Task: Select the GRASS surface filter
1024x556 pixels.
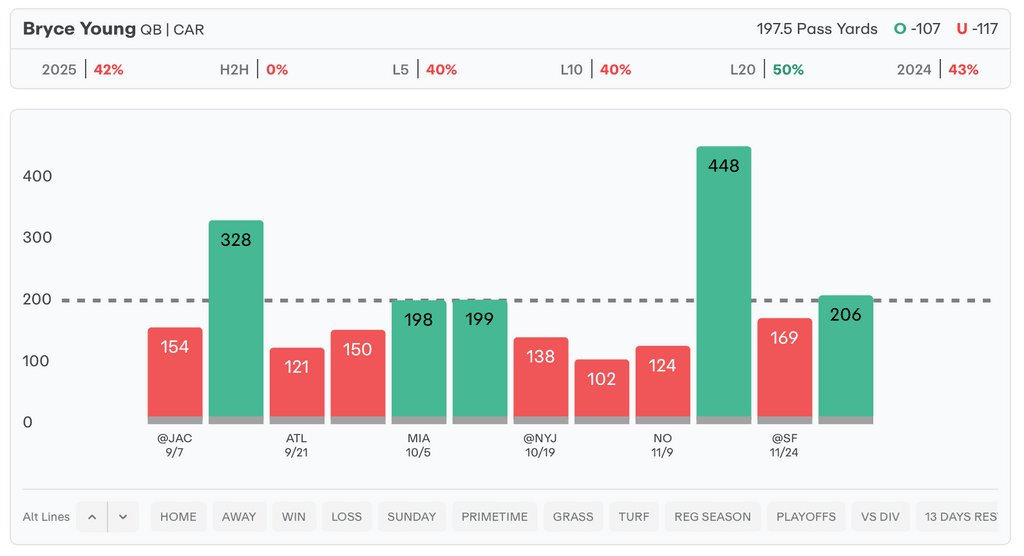Action: pyautogui.click(x=573, y=517)
